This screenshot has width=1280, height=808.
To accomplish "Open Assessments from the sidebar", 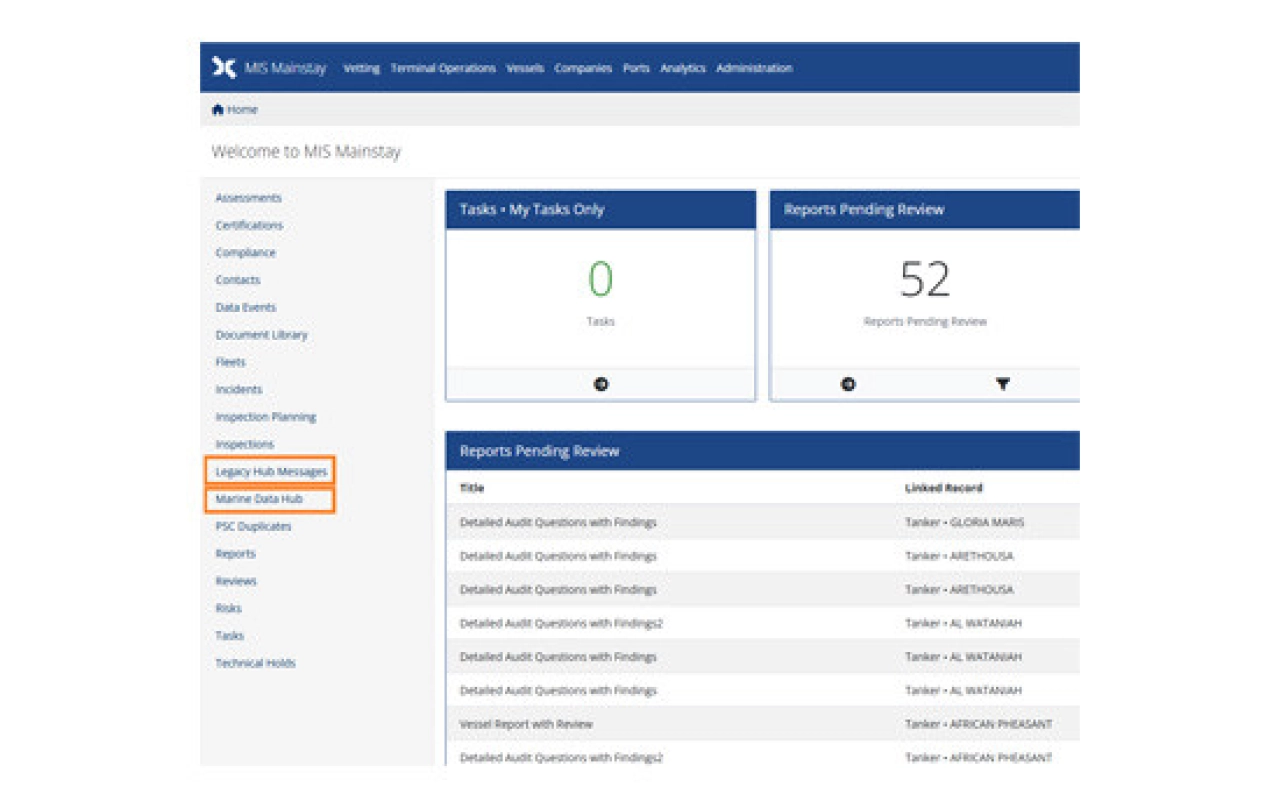I will [248, 198].
